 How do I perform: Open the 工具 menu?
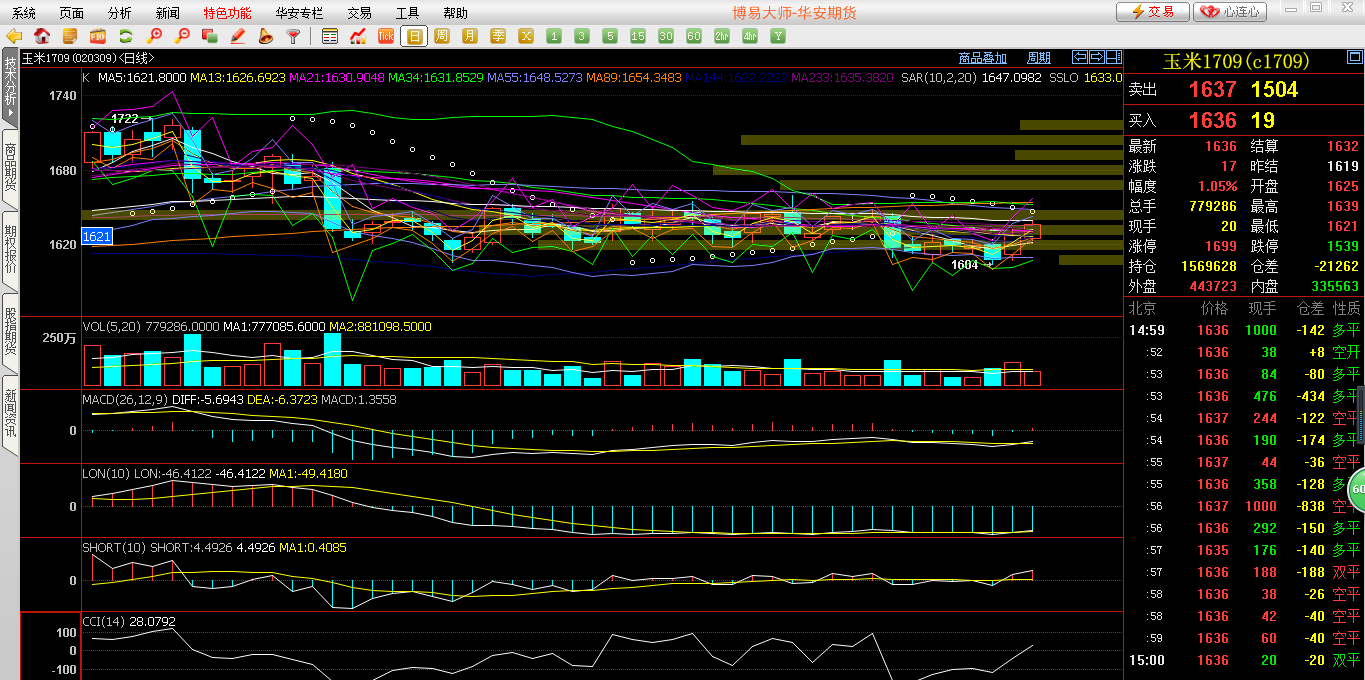[x=408, y=13]
